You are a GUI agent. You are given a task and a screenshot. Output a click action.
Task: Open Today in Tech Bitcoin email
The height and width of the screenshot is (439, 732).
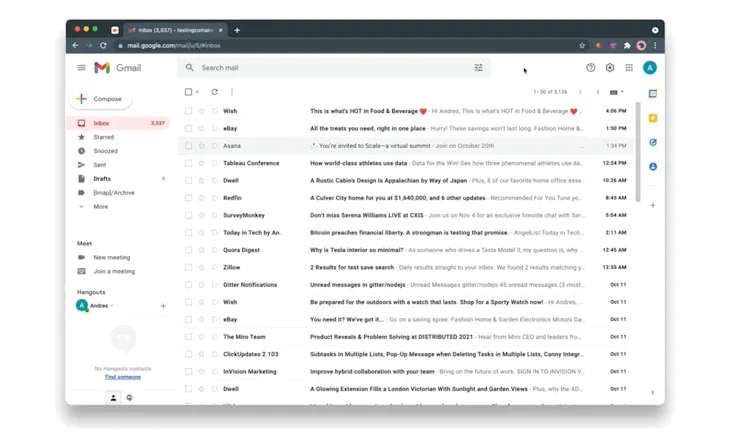click(x=406, y=233)
